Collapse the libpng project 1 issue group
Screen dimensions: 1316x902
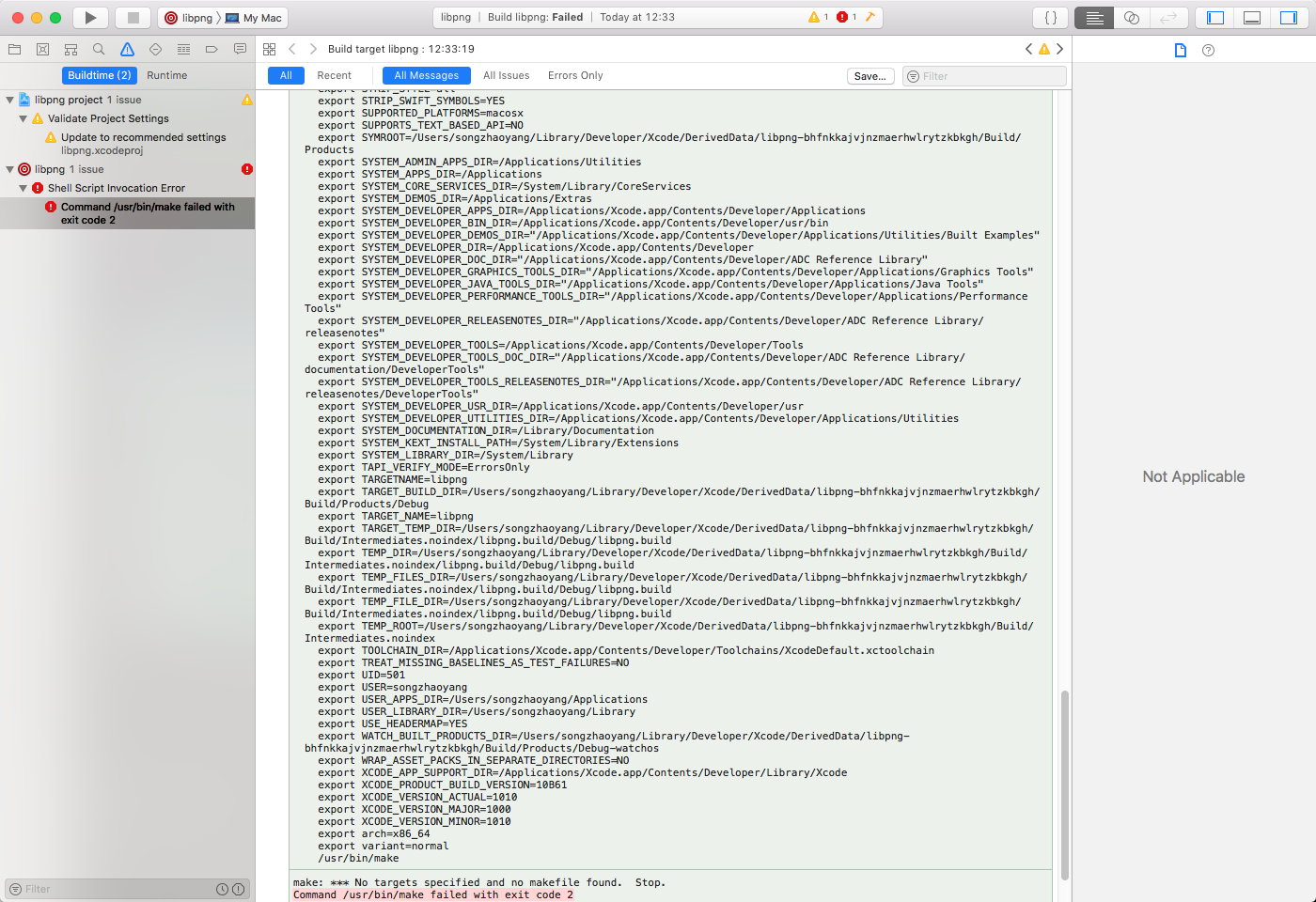pyautogui.click(x=9, y=99)
